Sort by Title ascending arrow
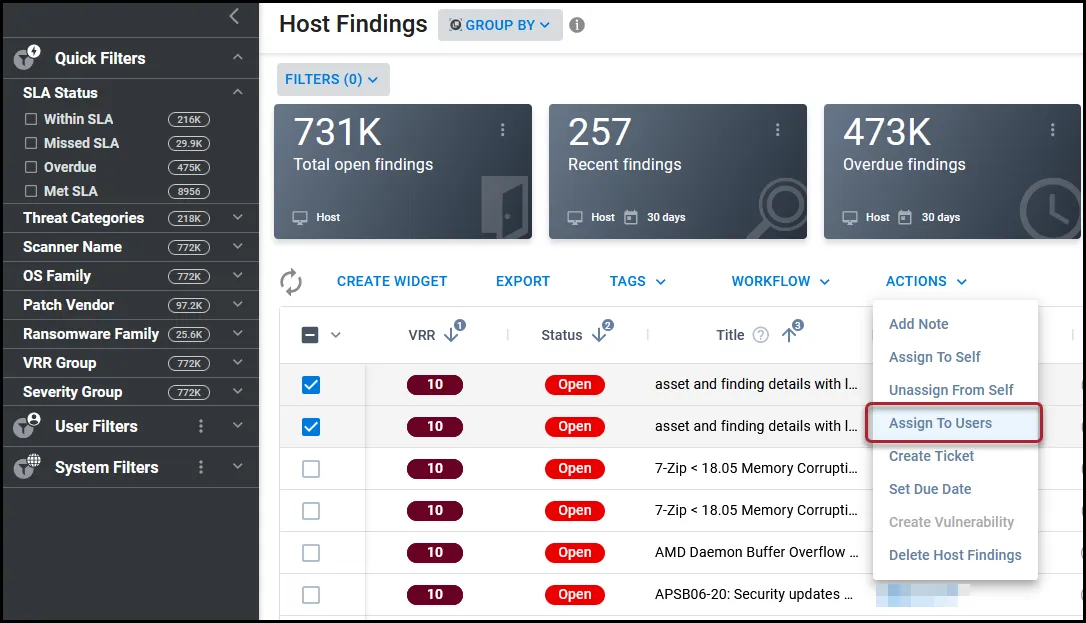The height and width of the screenshot is (623, 1086). 789,335
